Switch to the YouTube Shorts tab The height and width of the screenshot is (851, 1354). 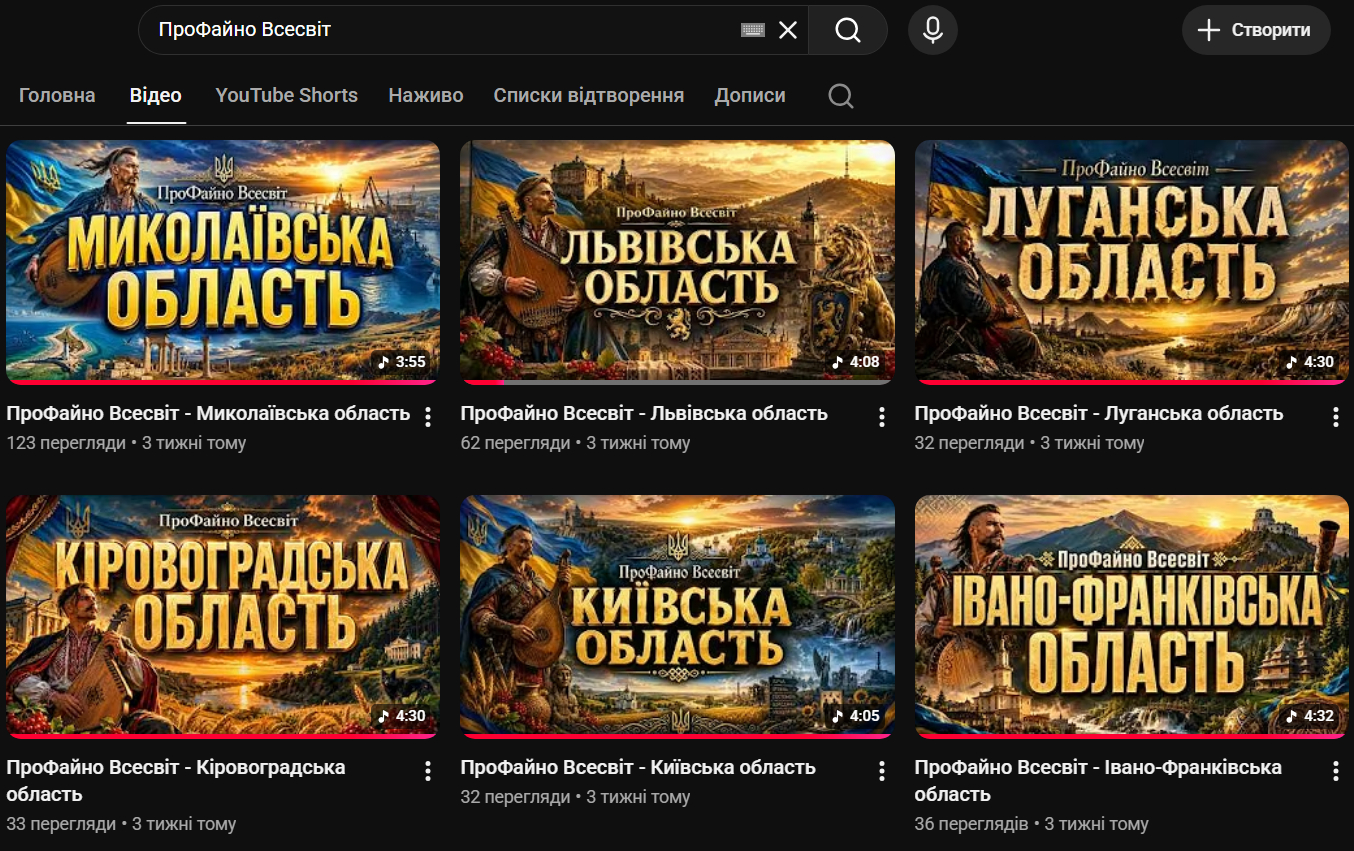click(286, 96)
